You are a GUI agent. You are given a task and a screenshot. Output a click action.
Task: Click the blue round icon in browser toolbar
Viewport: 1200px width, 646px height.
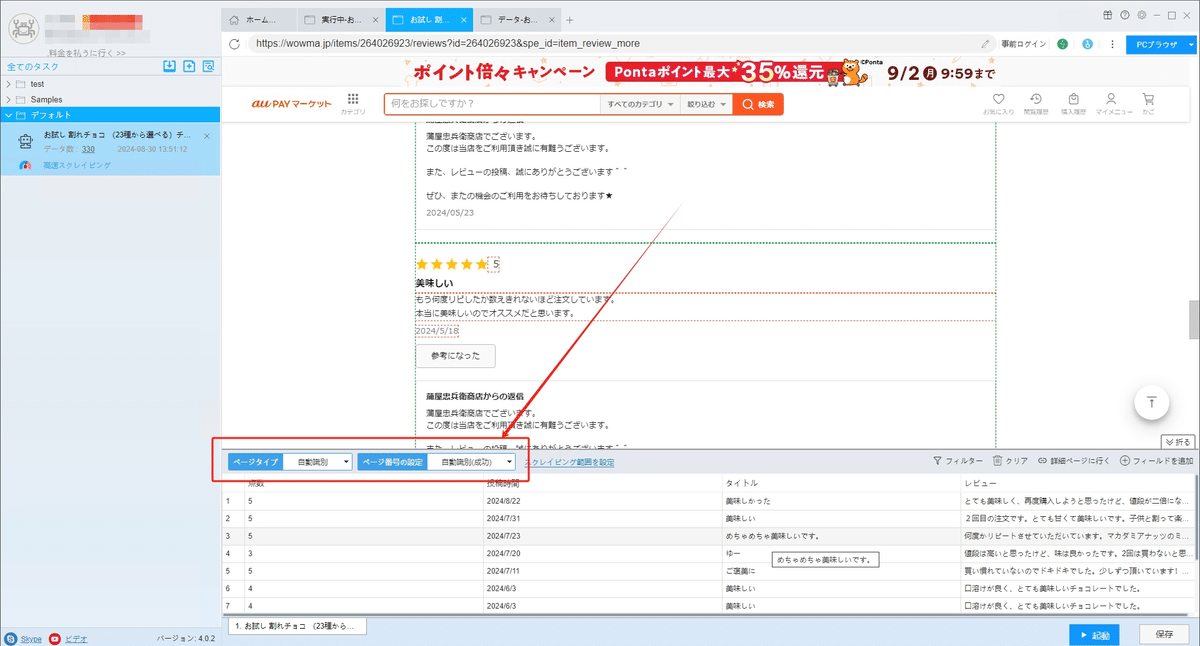(1086, 44)
